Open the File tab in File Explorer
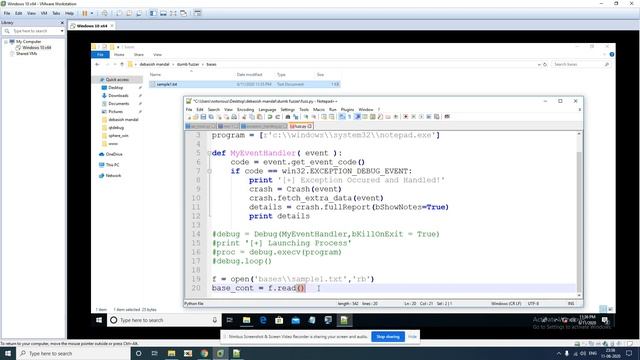Screen dimensions: 640x360 click(100, 54)
